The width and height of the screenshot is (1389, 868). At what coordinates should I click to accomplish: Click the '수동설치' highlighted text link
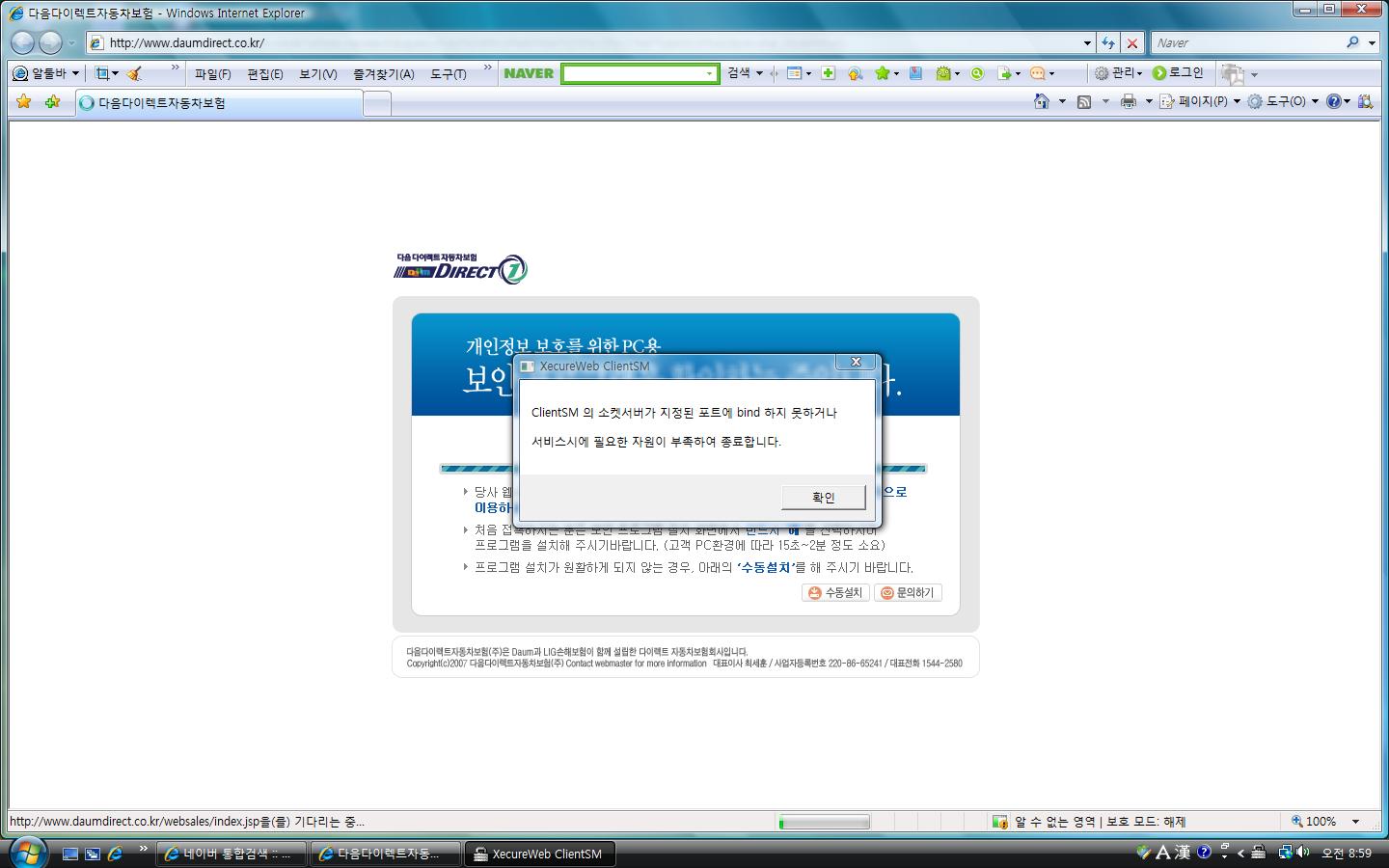coord(767,567)
